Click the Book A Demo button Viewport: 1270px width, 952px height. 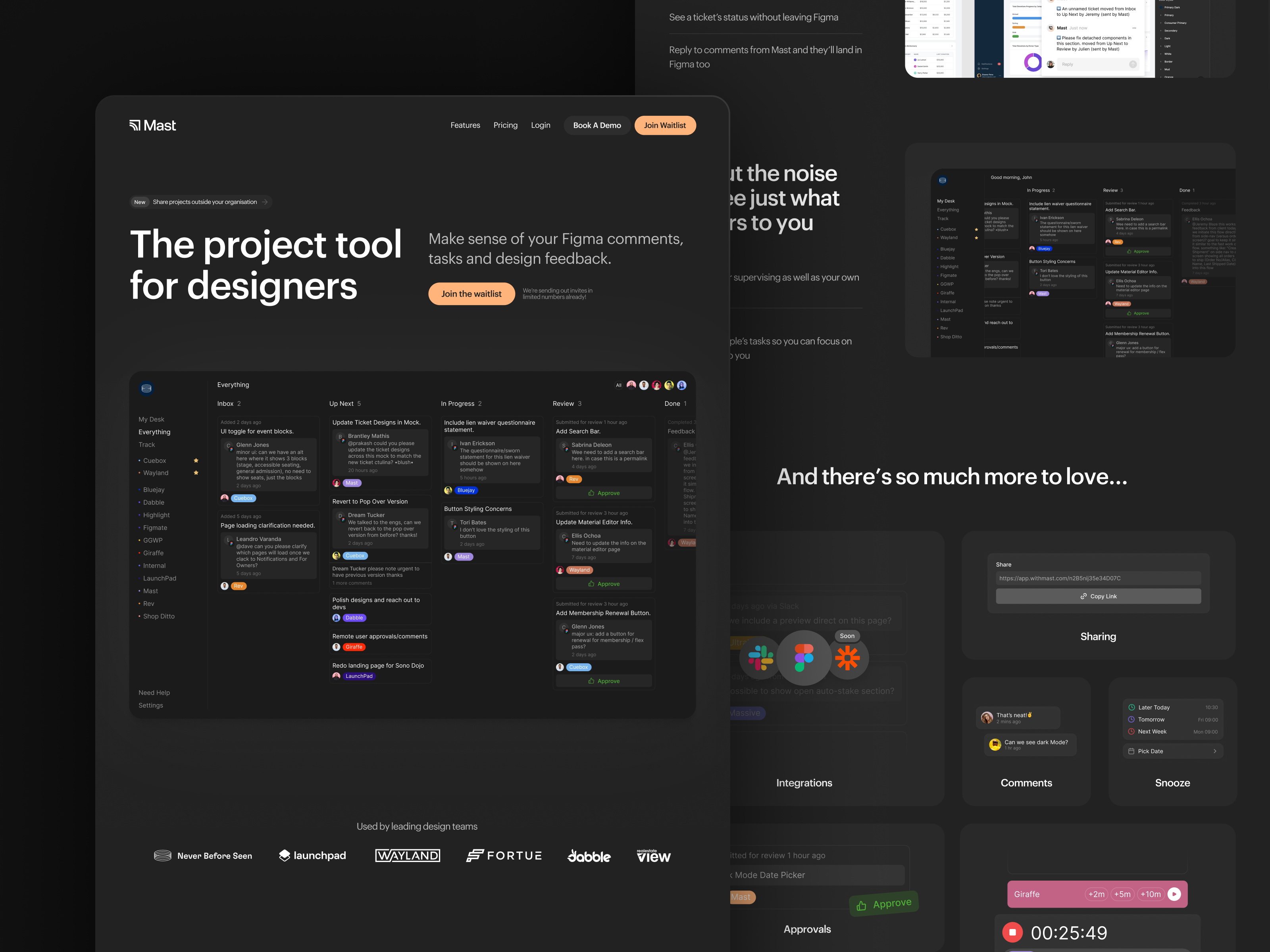597,125
